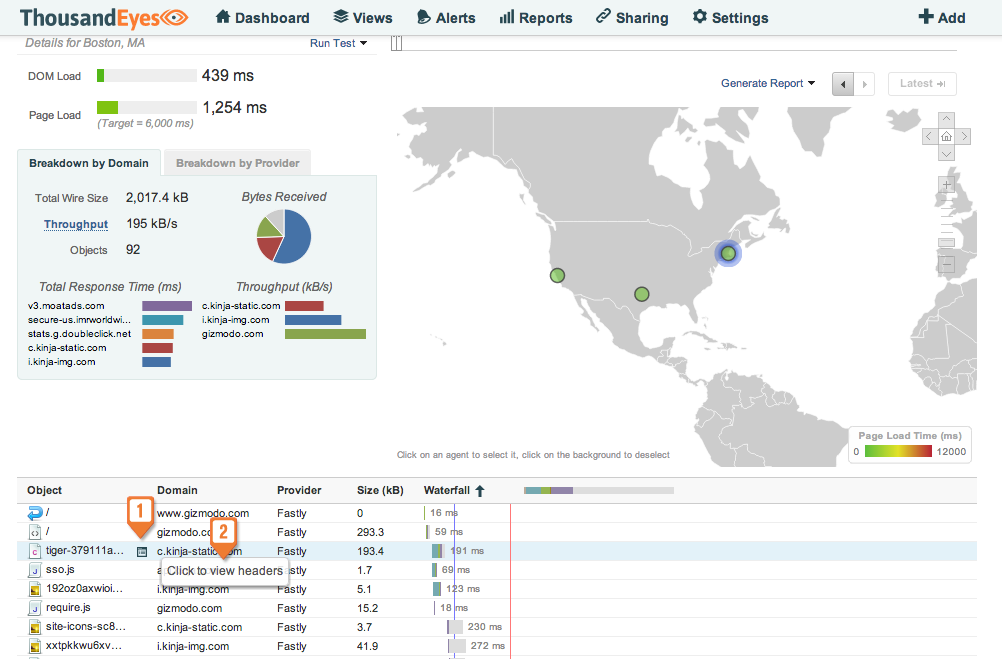
Task: Click the 1,254 ms Page Load value
Action: [235, 107]
